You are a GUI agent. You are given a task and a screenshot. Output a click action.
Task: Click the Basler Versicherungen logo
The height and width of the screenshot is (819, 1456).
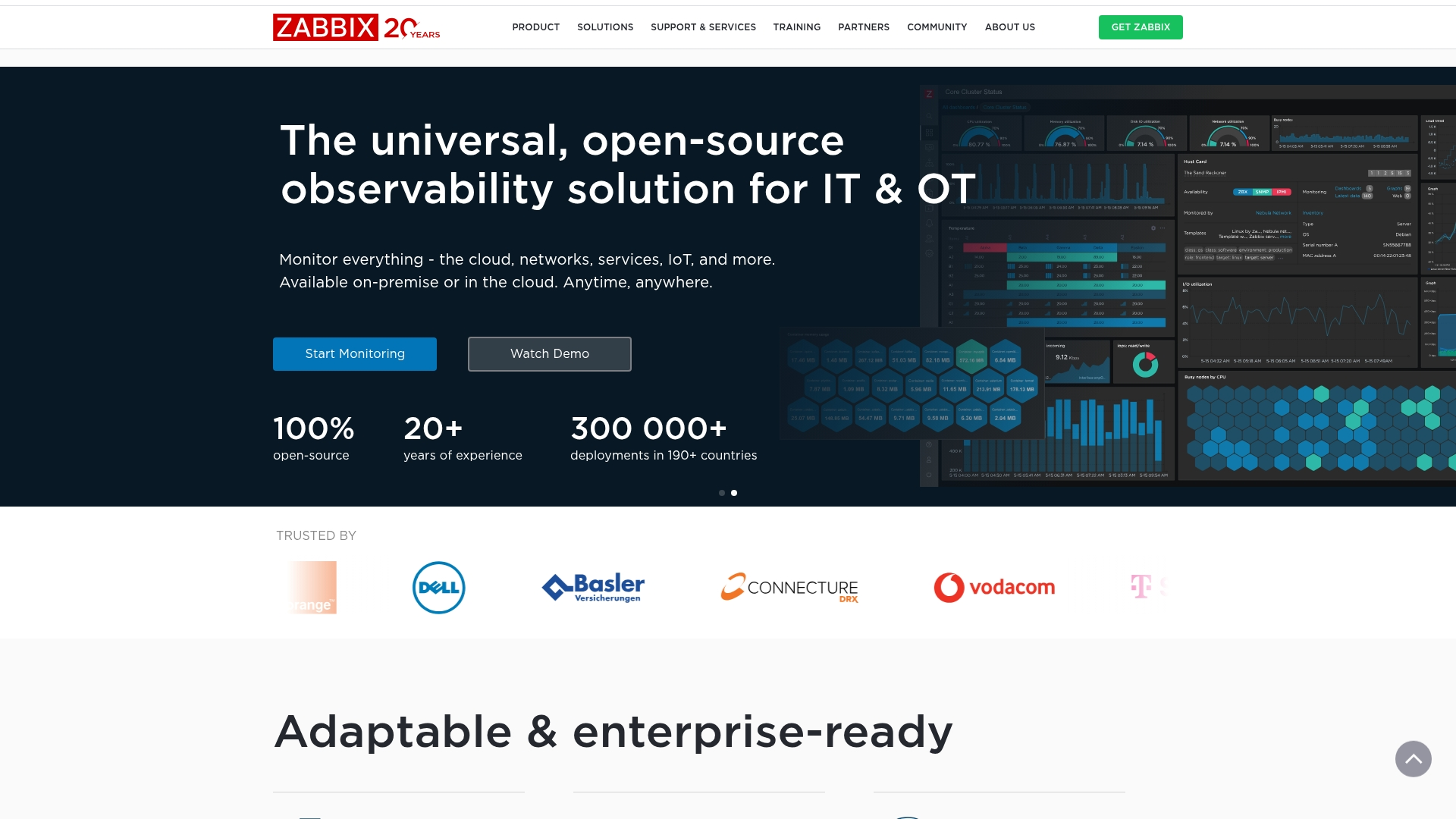594,588
